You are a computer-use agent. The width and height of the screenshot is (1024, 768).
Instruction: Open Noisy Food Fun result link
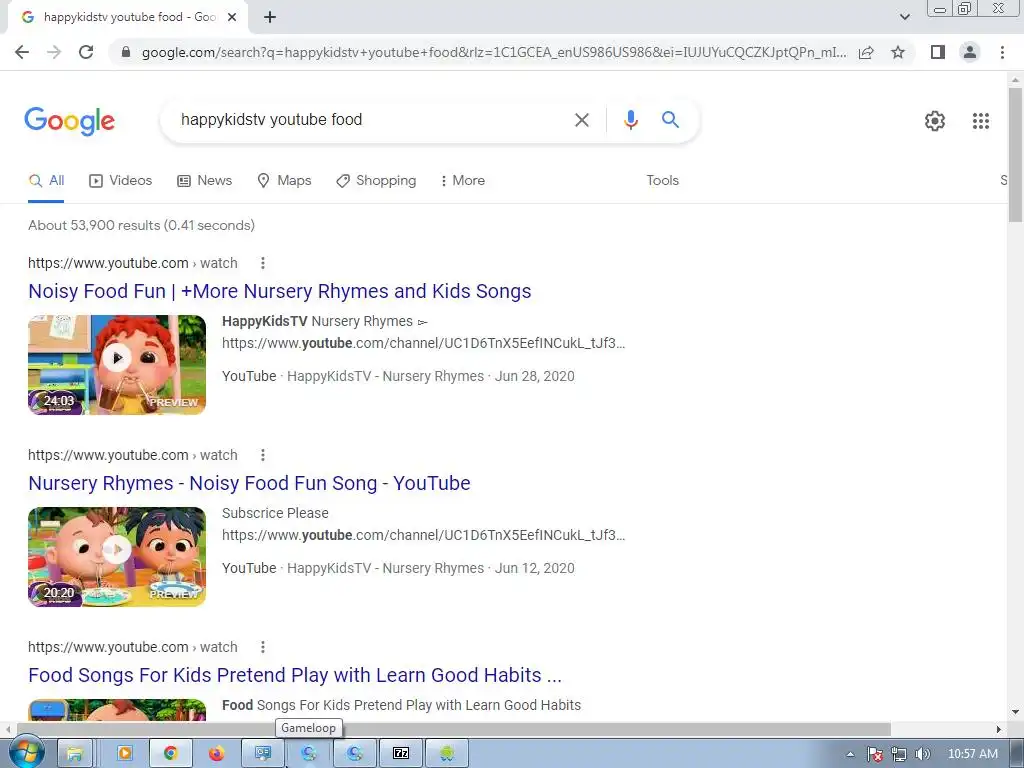pyautogui.click(x=280, y=291)
